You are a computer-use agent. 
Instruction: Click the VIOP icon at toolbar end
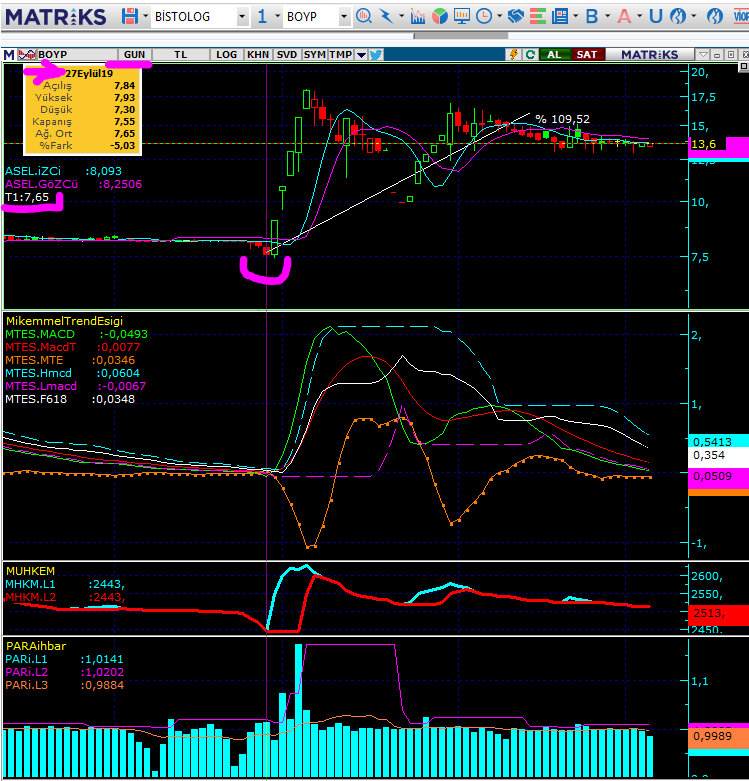pyautogui.click(x=741, y=16)
